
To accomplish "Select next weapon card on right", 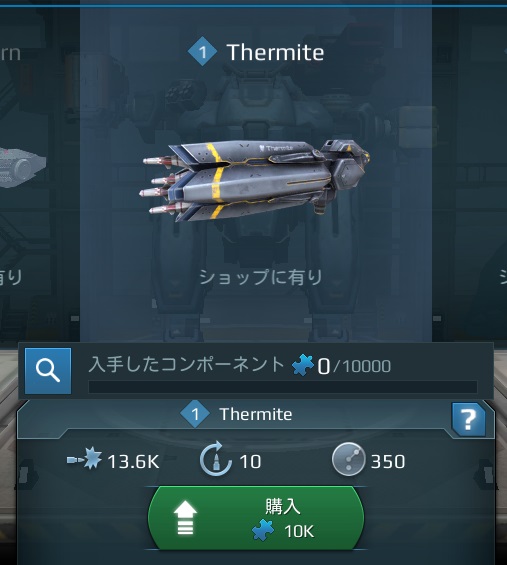I will [x=470, y=173].
